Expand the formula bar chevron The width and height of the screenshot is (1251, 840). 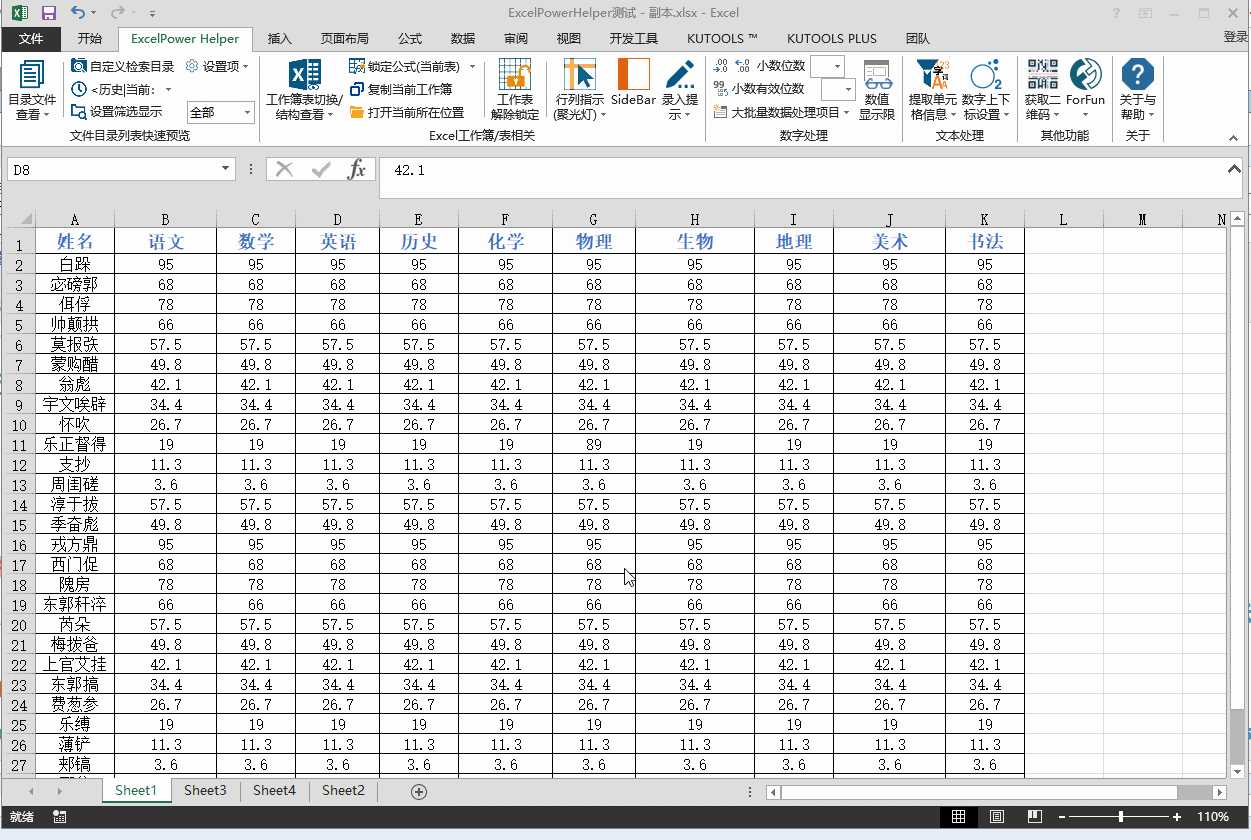1234,168
